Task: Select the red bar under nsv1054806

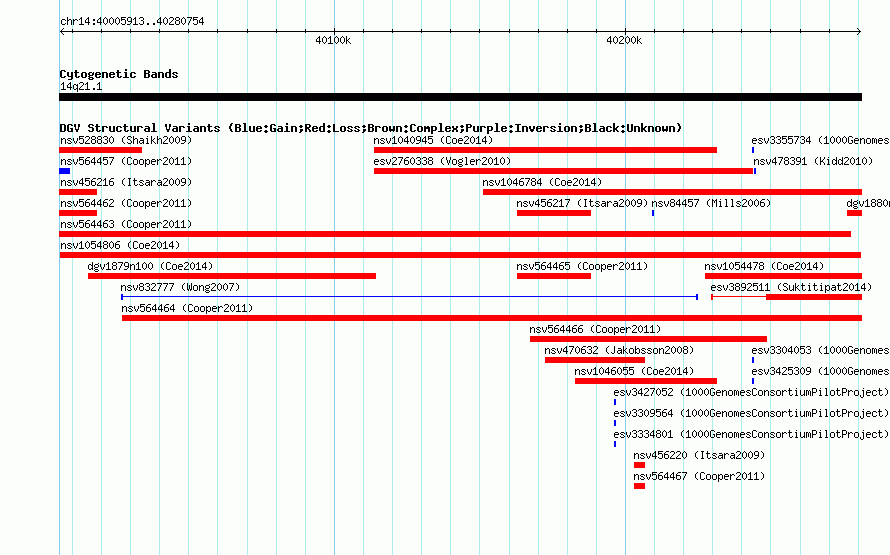Action: [460, 255]
